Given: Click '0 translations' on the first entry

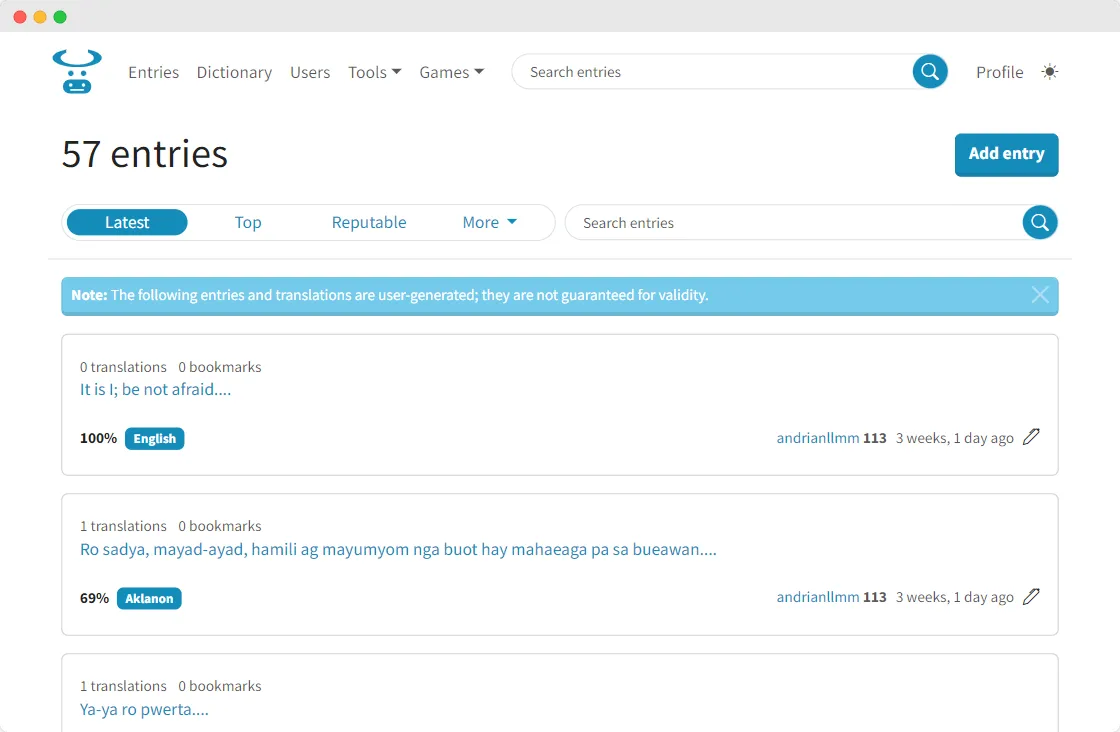Looking at the screenshot, I should pos(123,367).
